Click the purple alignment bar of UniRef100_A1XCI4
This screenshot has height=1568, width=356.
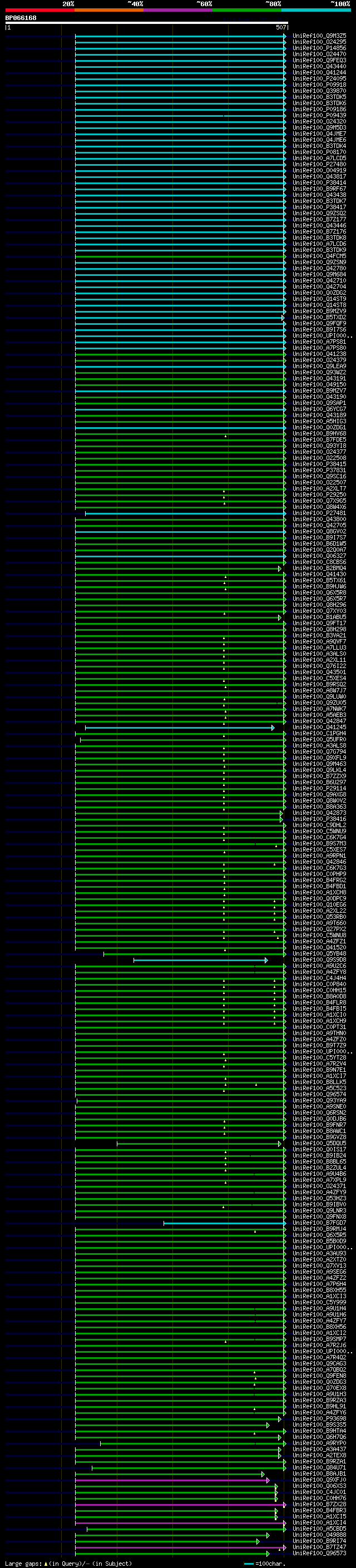point(180,1522)
